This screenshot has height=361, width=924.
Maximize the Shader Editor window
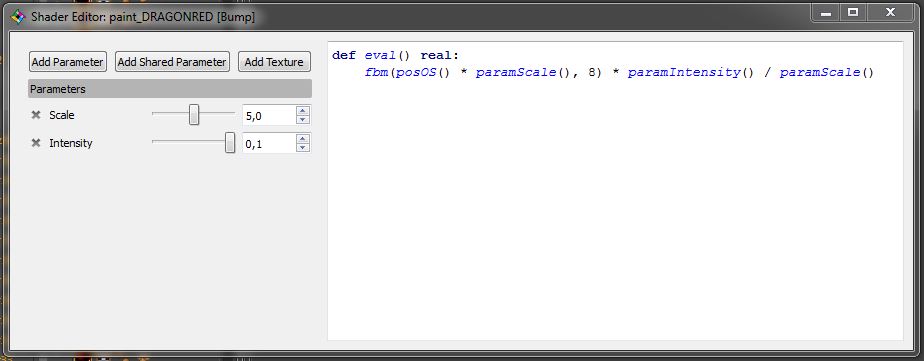click(x=853, y=12)
